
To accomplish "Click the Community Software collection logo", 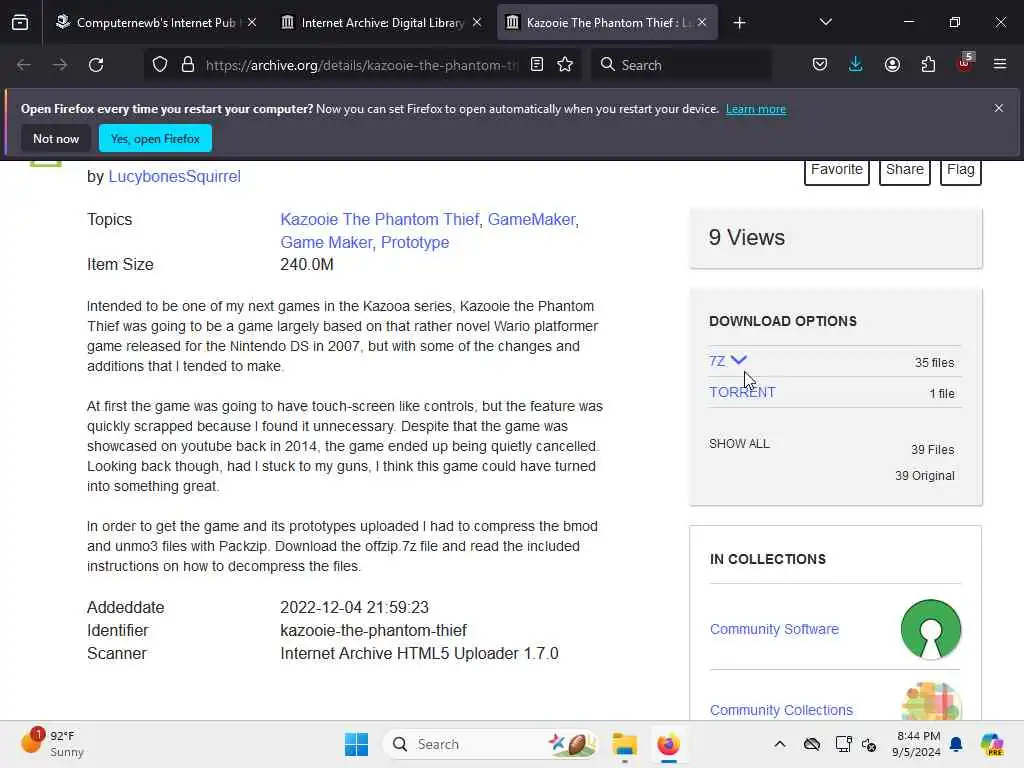I will [931, 630].
